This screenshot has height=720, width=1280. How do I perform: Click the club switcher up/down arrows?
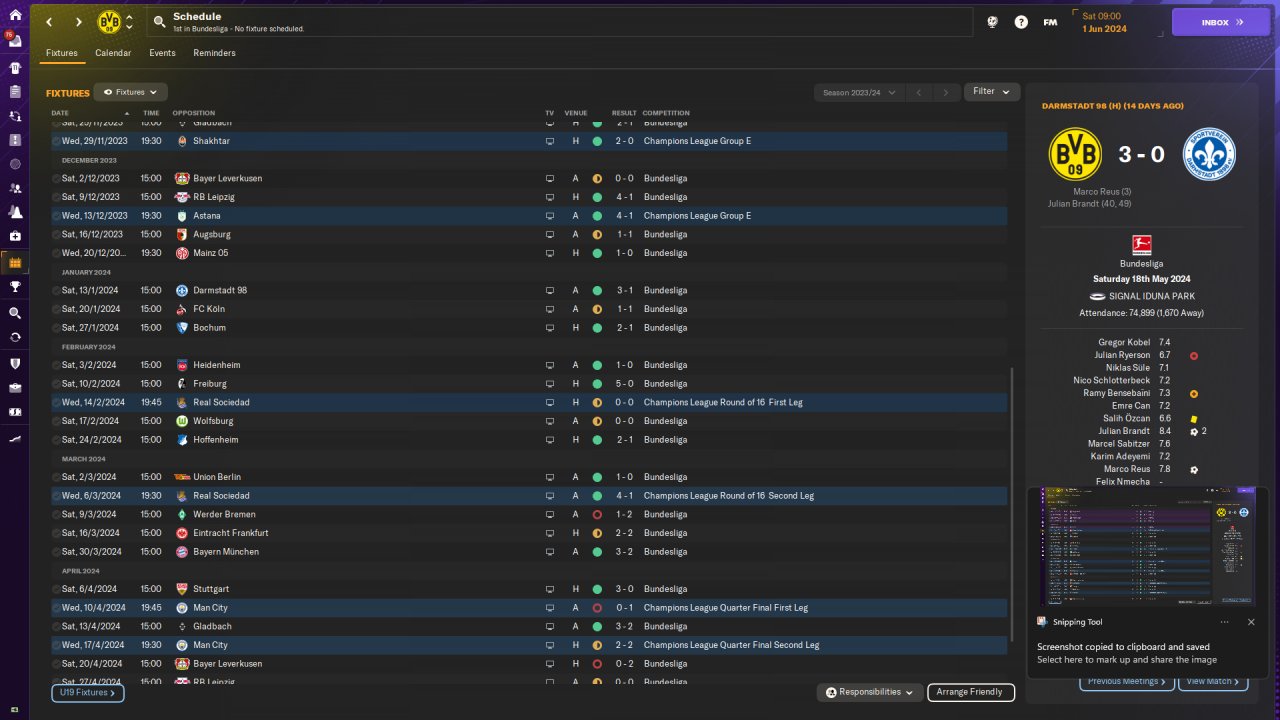point(129,22)
